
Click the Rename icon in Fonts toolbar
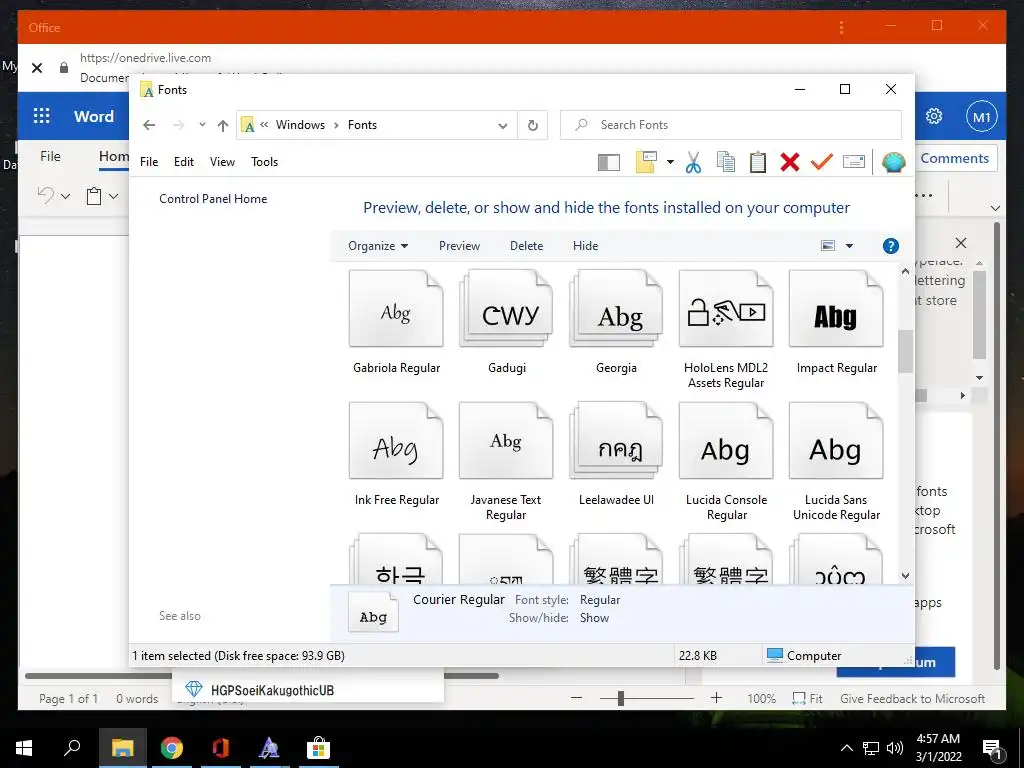(854, 162)
